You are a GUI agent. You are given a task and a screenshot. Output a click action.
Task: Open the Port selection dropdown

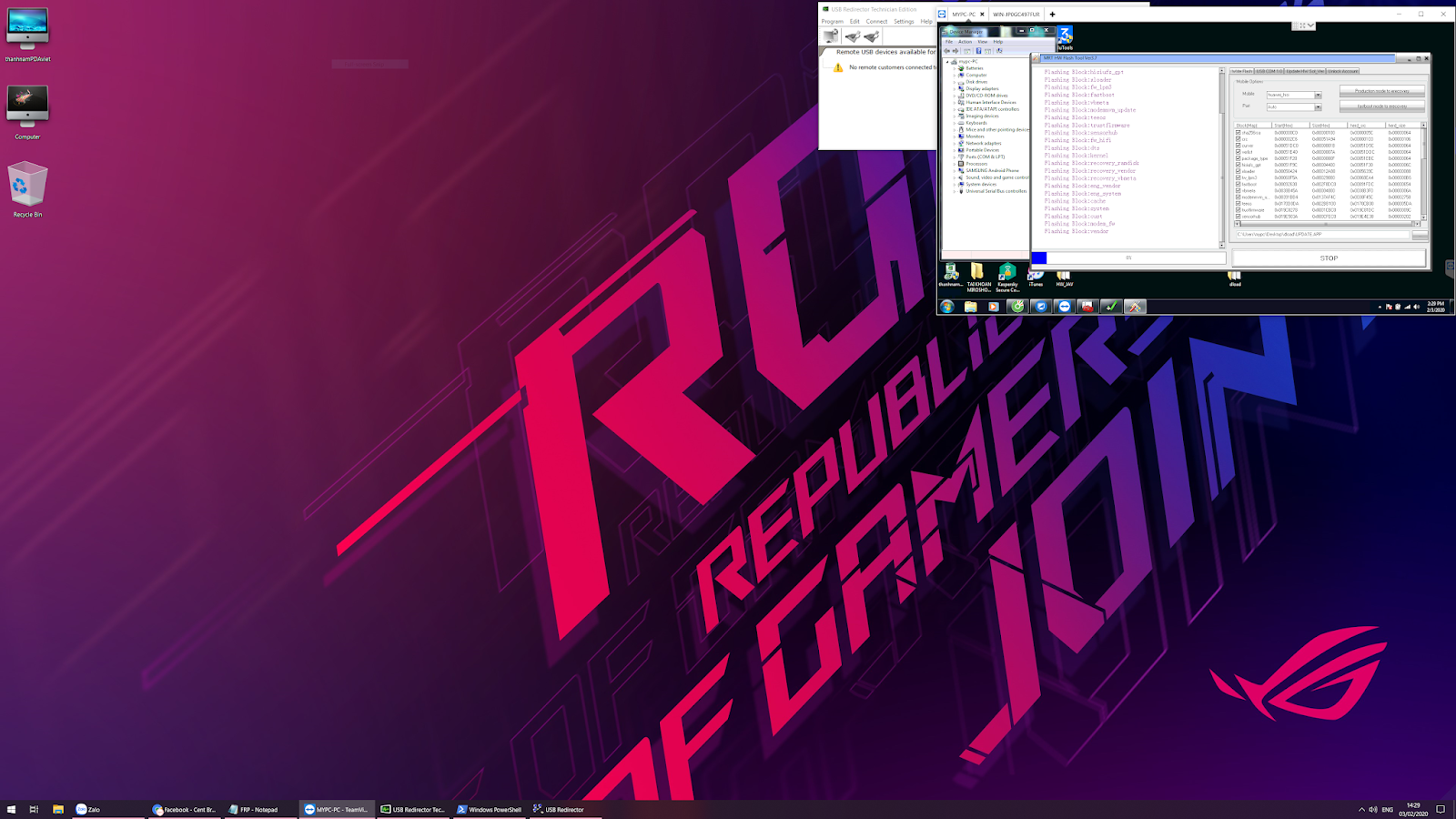pos(1318,106)
